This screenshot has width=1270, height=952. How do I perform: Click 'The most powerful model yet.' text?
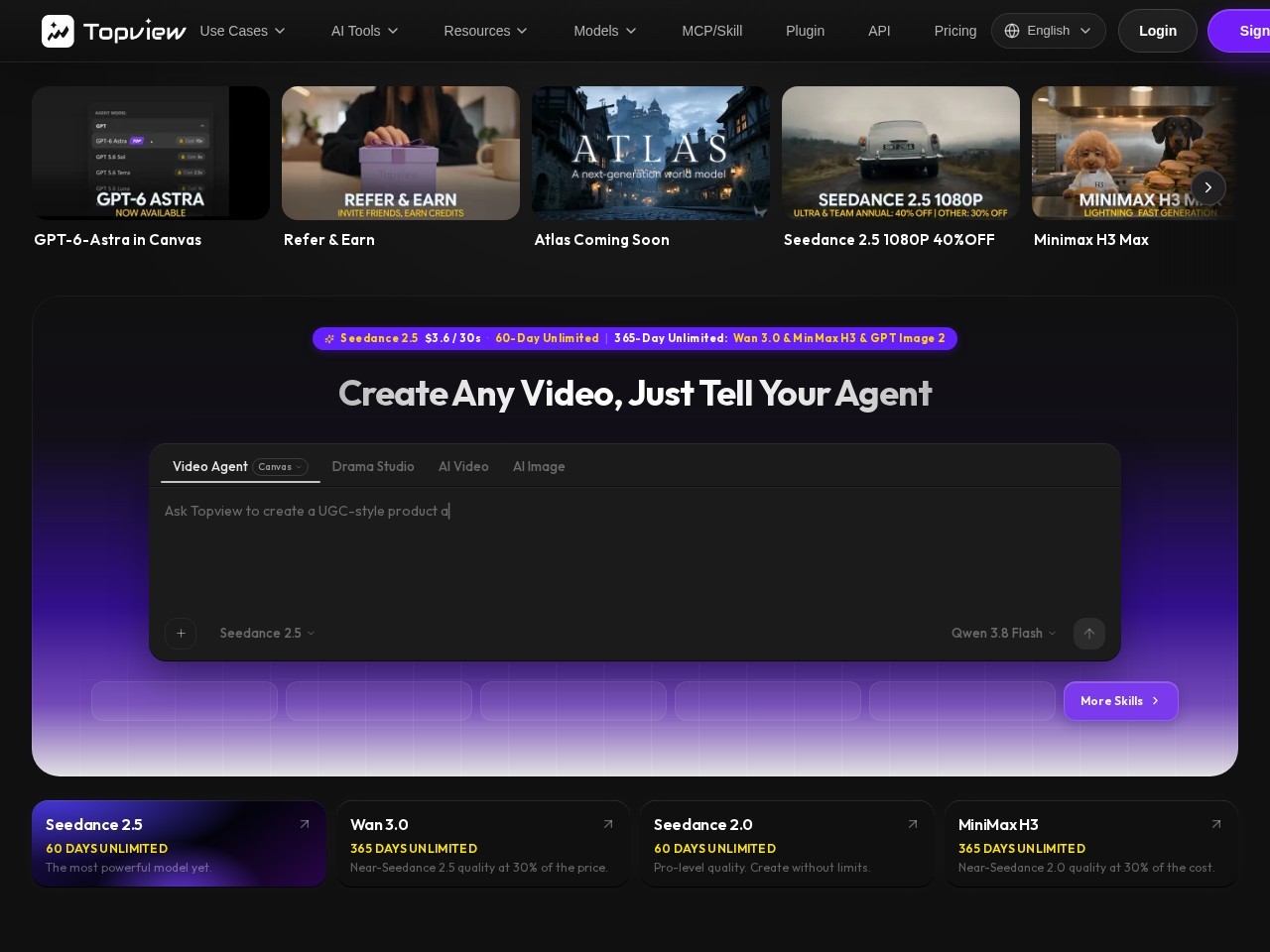128,868
